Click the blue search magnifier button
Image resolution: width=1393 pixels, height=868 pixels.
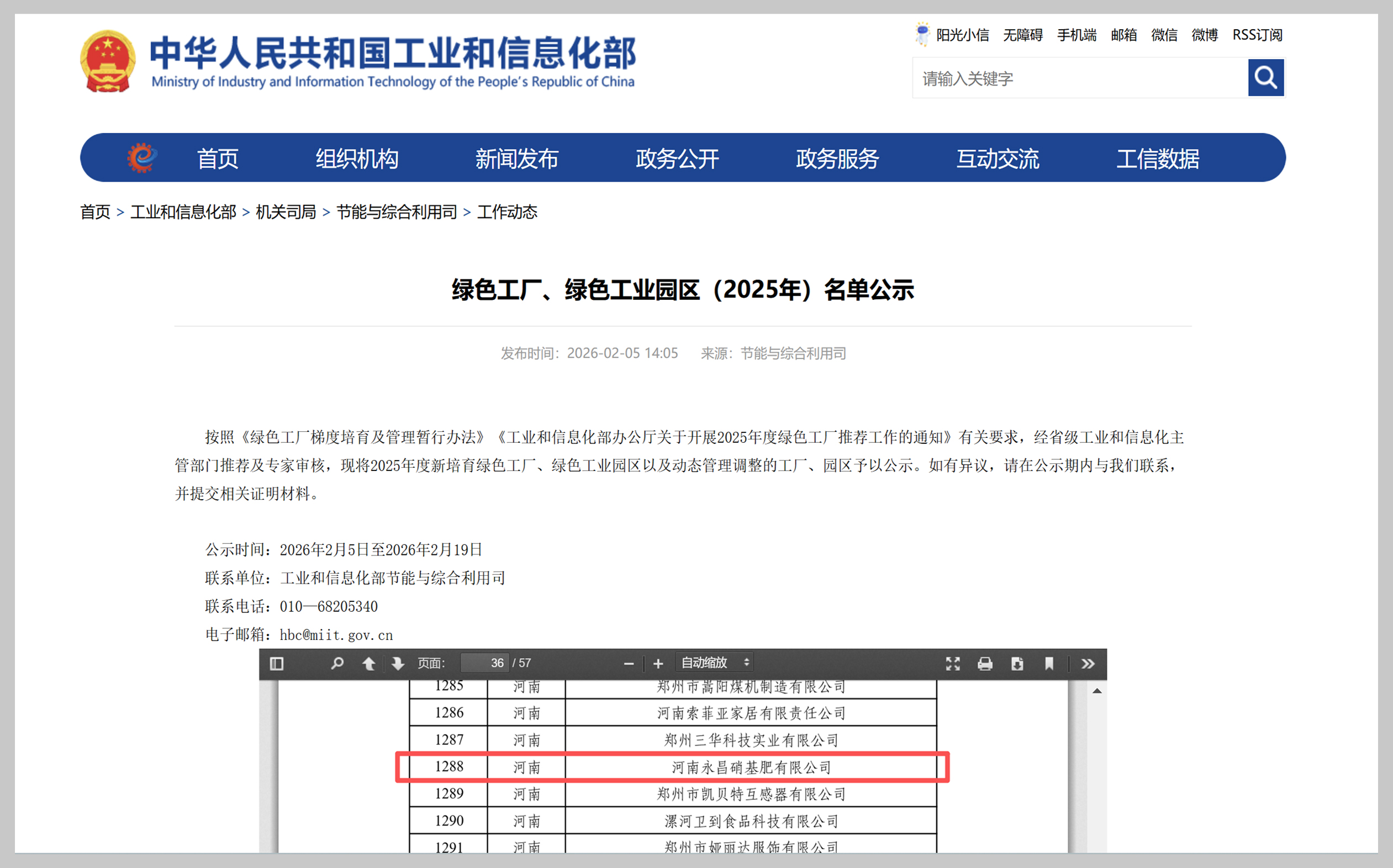pos(1265,77)
